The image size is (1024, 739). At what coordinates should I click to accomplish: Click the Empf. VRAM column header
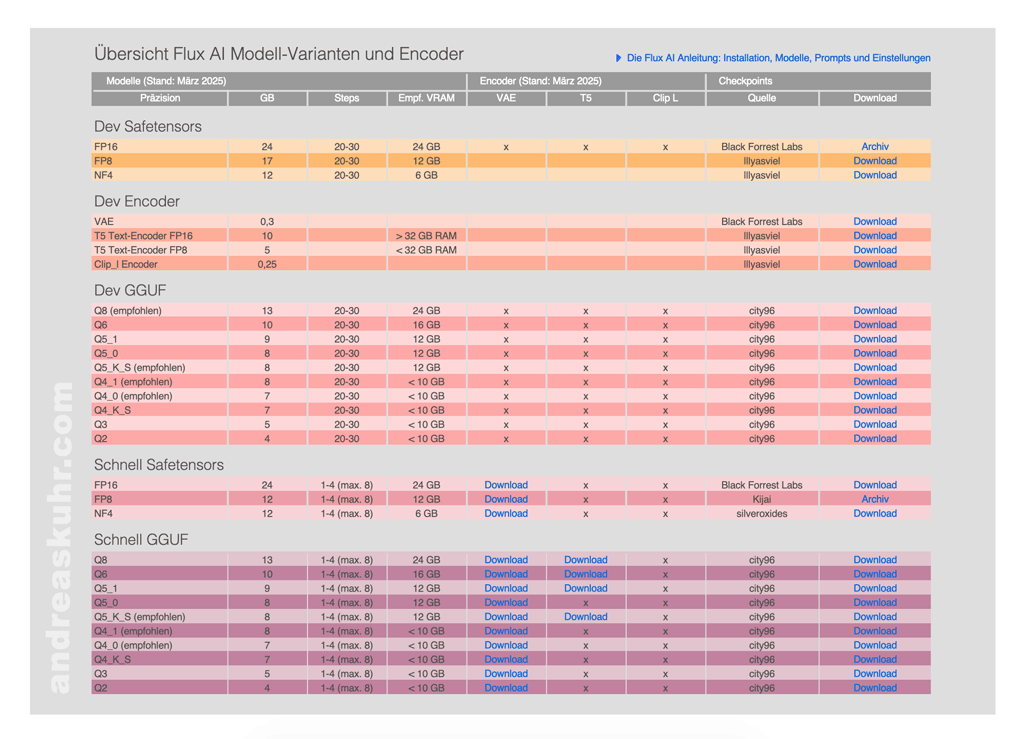(426, 99)
